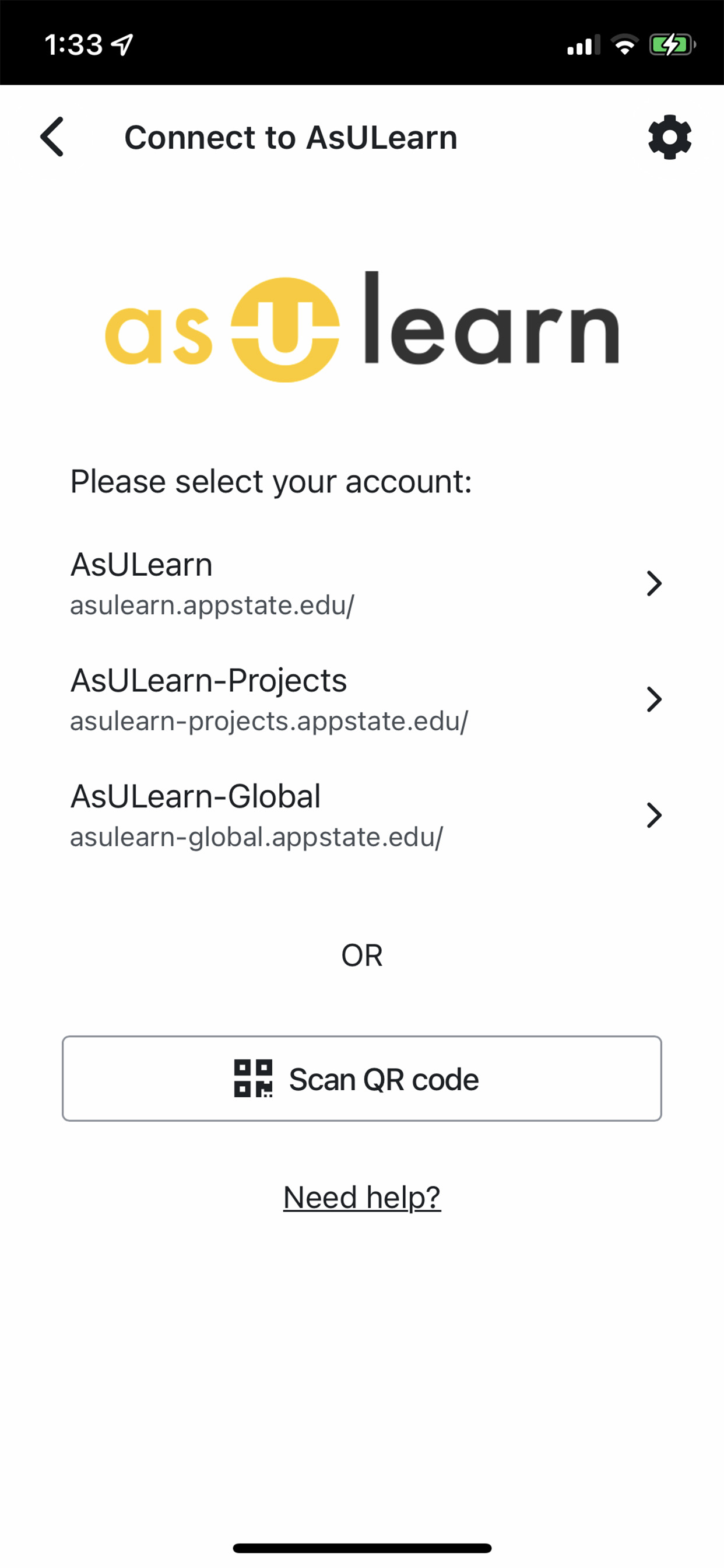Tap the AsULearn logo image

click(362, 327)
